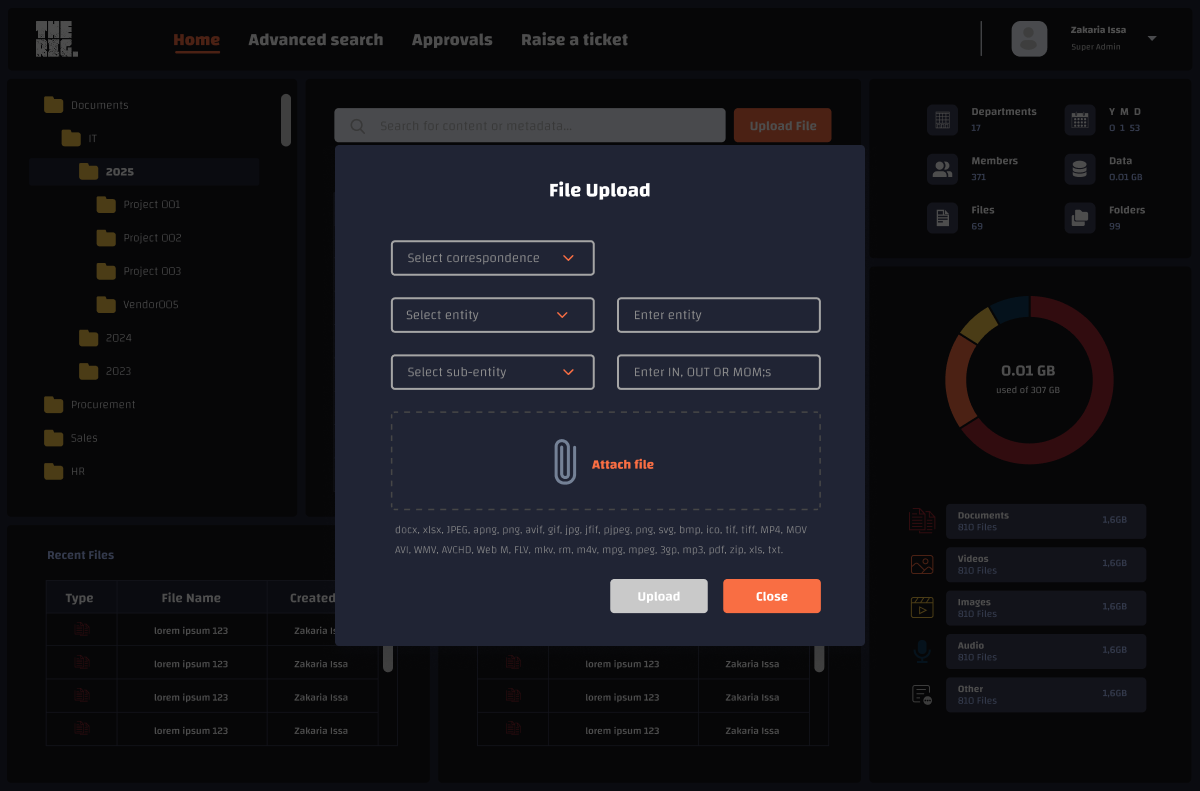This screenshot has width=1200, height=791.
Task: Open the Select correspondence dropdown
Action: [492, 257]
